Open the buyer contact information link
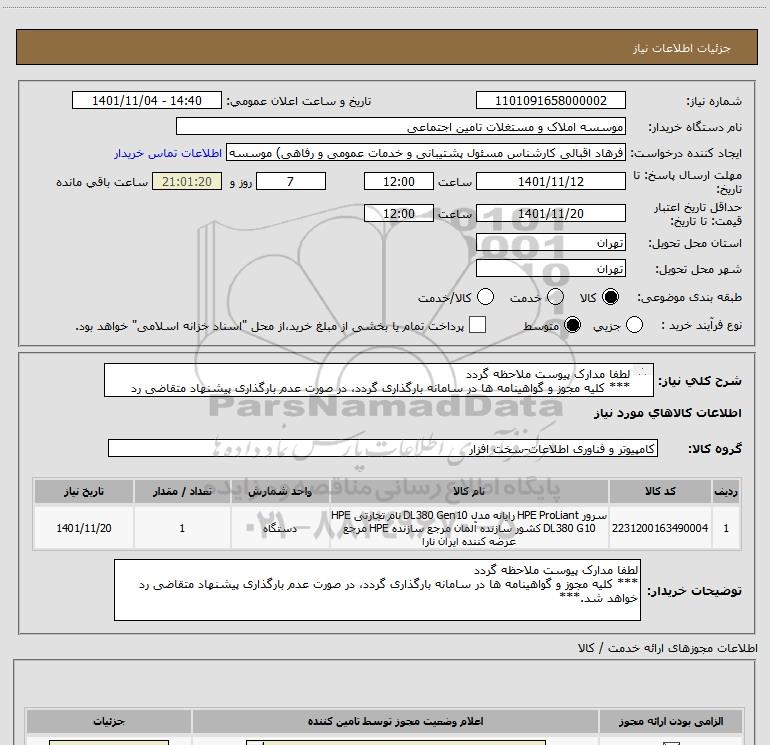 pyautogui.click(x=168, y=153)
